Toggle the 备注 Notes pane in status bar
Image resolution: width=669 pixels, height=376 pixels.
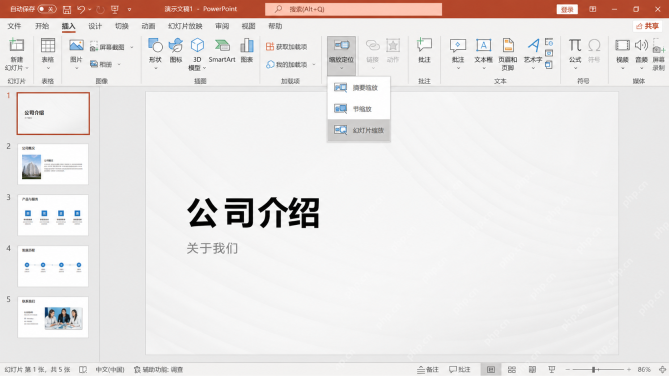[428, 370]
